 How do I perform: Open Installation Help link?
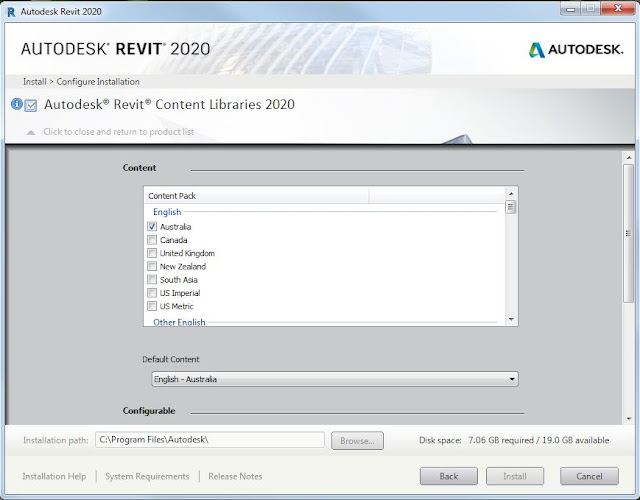click(54, 477)
